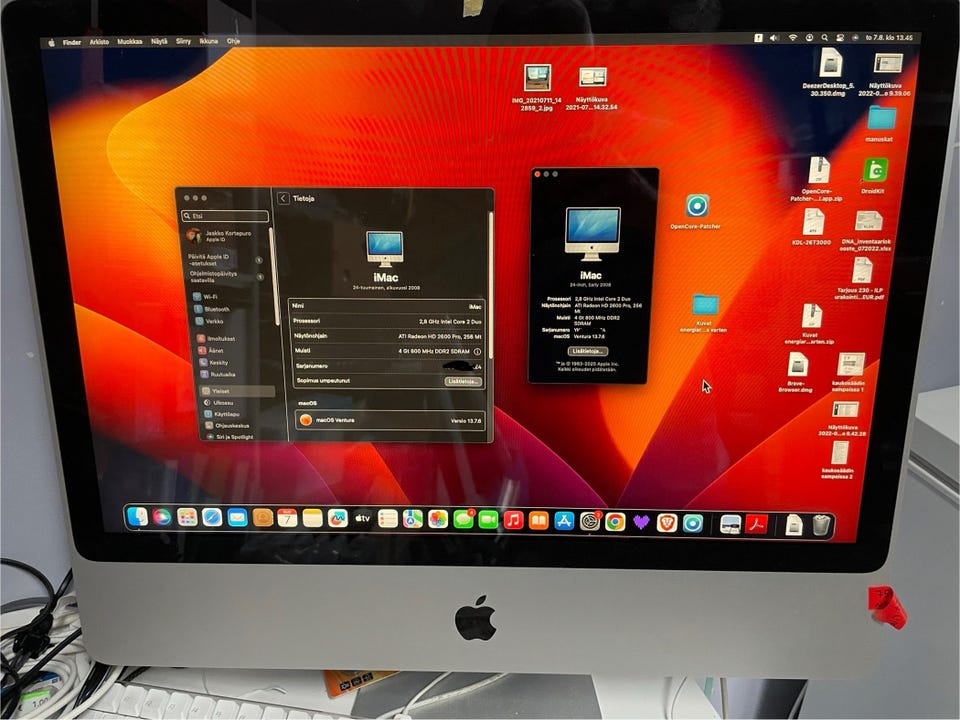Open Adobe Acrobat in the dock
The image size is (960, 720).
click(x=757, y=524)
